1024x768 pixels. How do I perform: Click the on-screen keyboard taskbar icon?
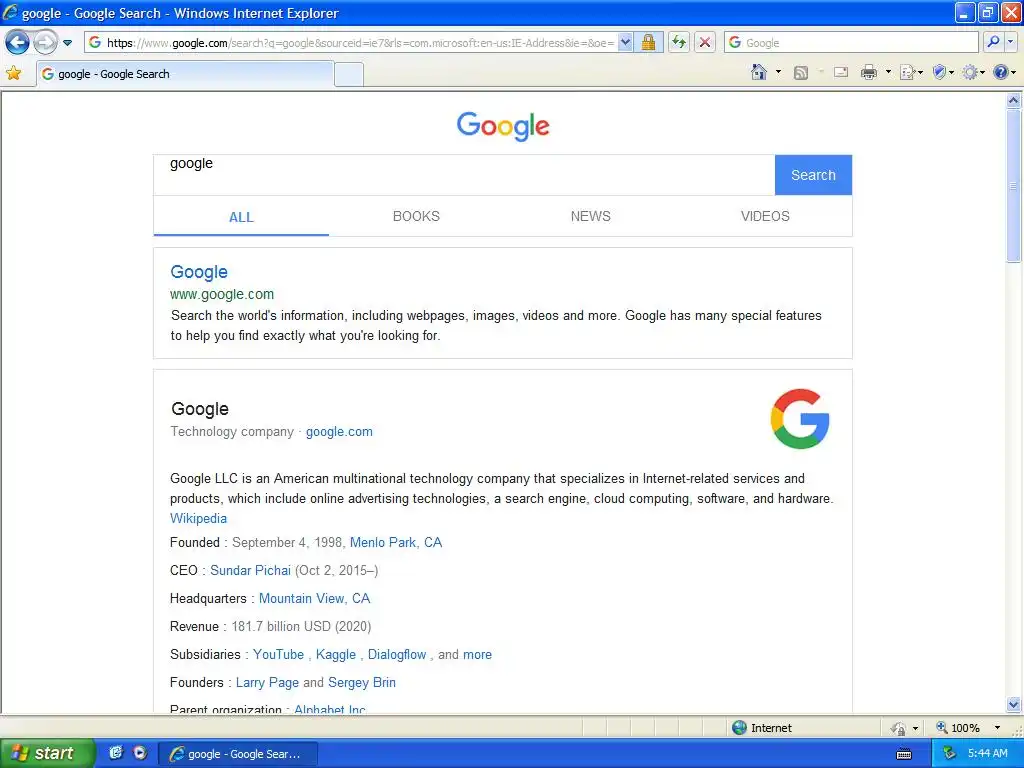[904, 754]
